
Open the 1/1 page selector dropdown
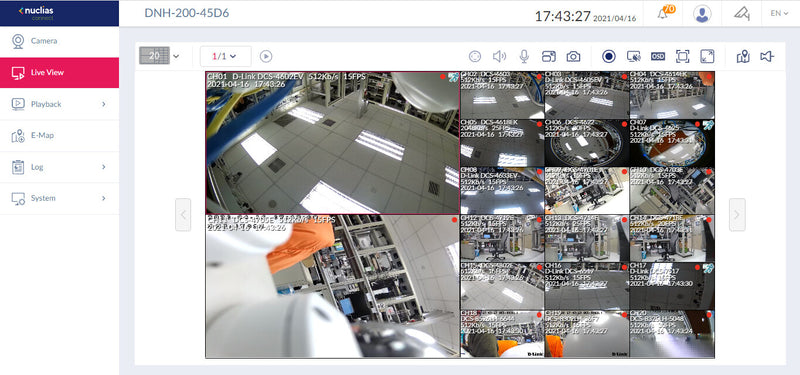click(x=226, y=56)
